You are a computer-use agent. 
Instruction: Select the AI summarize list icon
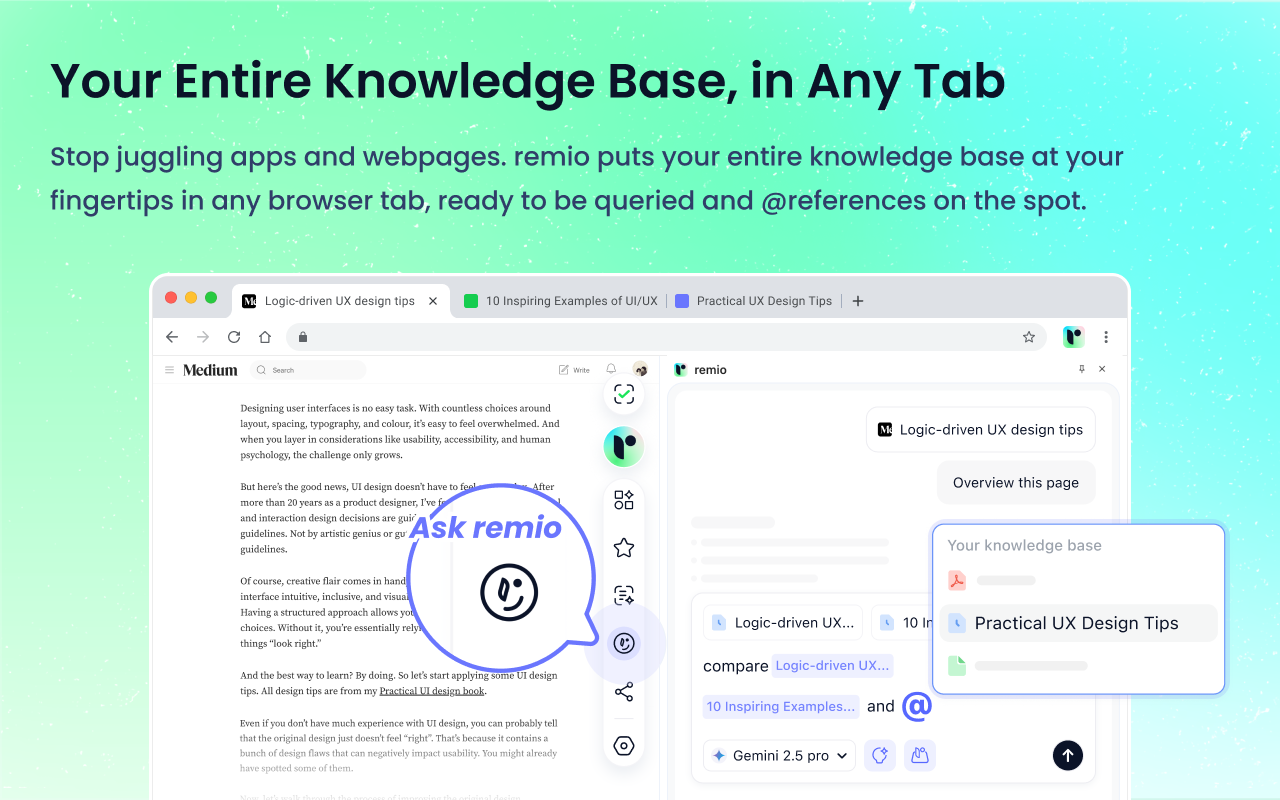(623, 594)
